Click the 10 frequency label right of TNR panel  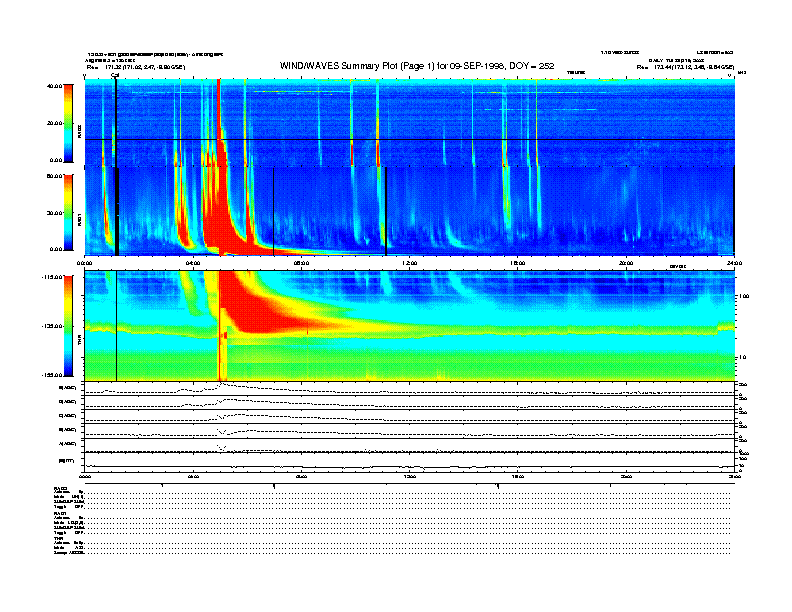tap(742, 357)
